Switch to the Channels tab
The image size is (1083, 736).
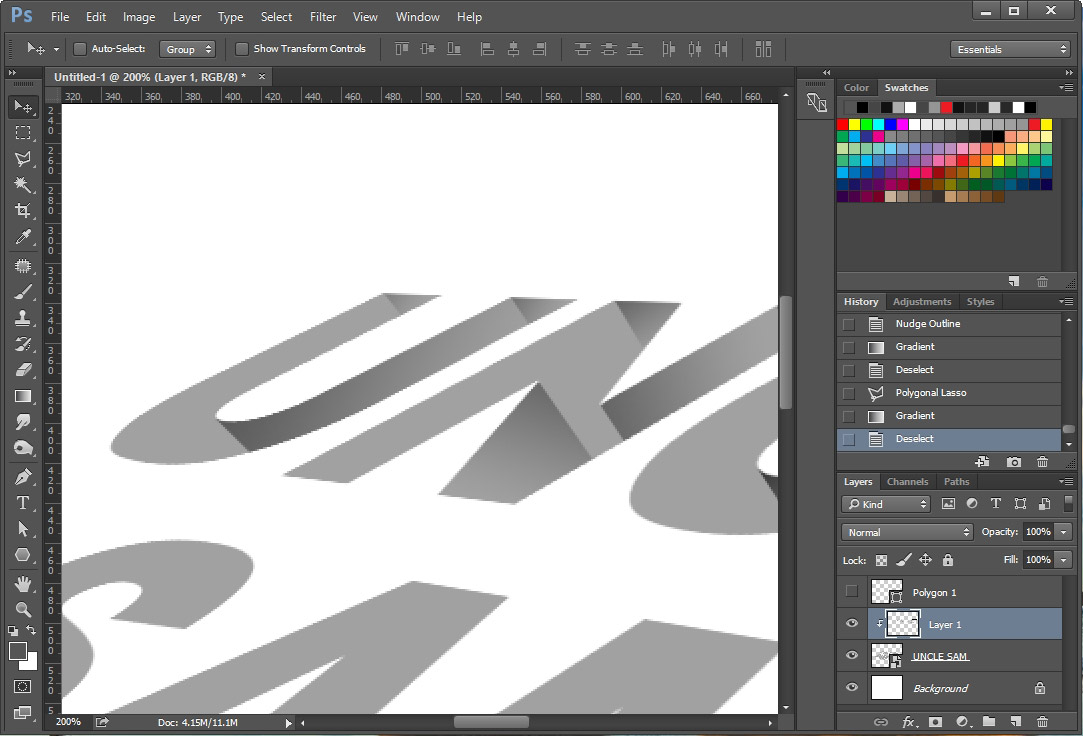tap(907, 481)
